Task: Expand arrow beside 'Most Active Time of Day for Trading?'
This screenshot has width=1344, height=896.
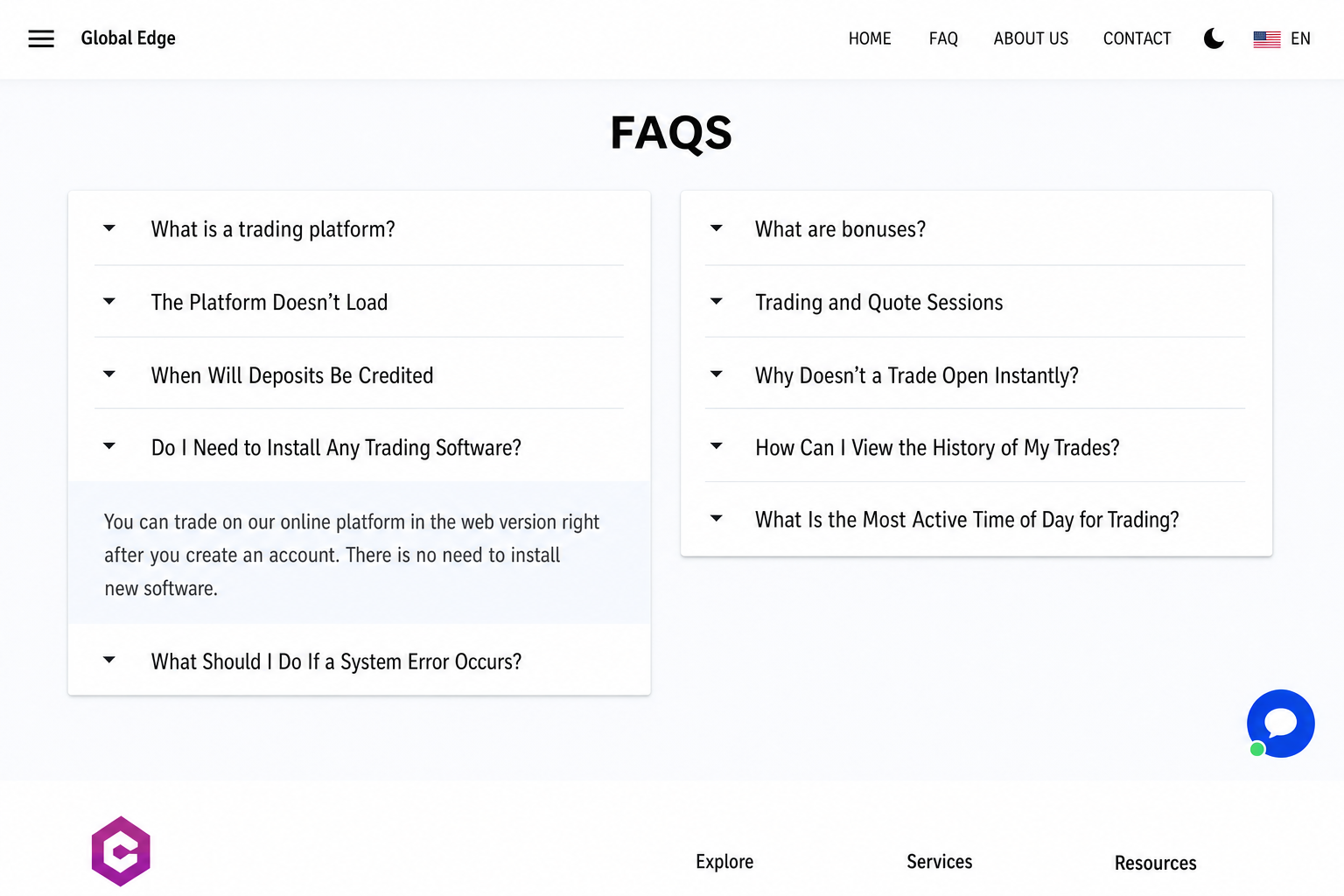Action: (717, 519)
